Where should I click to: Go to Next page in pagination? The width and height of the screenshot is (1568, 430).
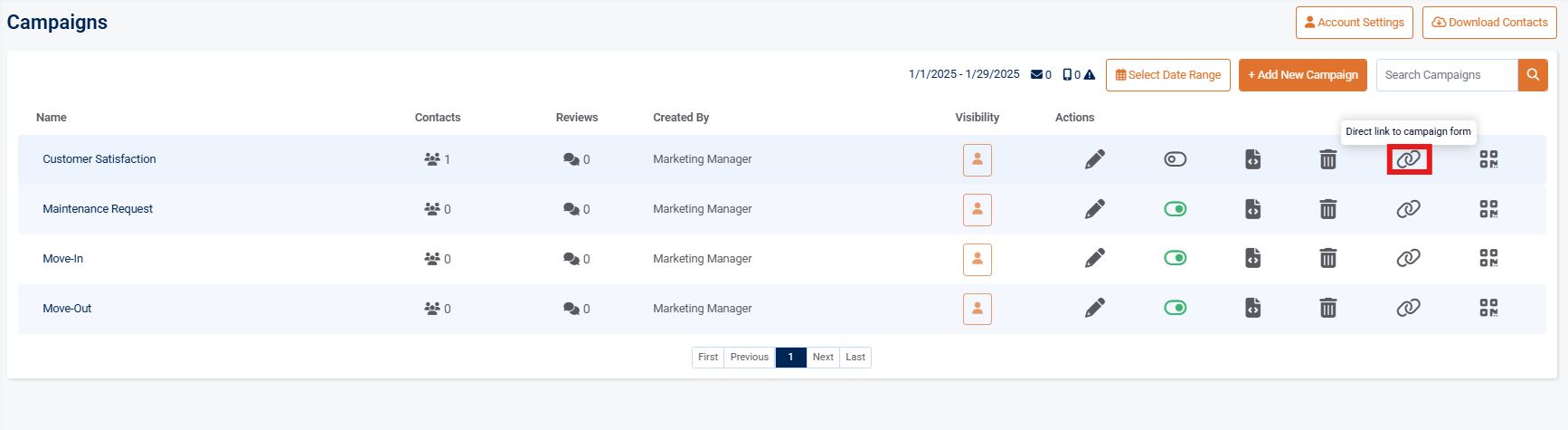(822, 358)
